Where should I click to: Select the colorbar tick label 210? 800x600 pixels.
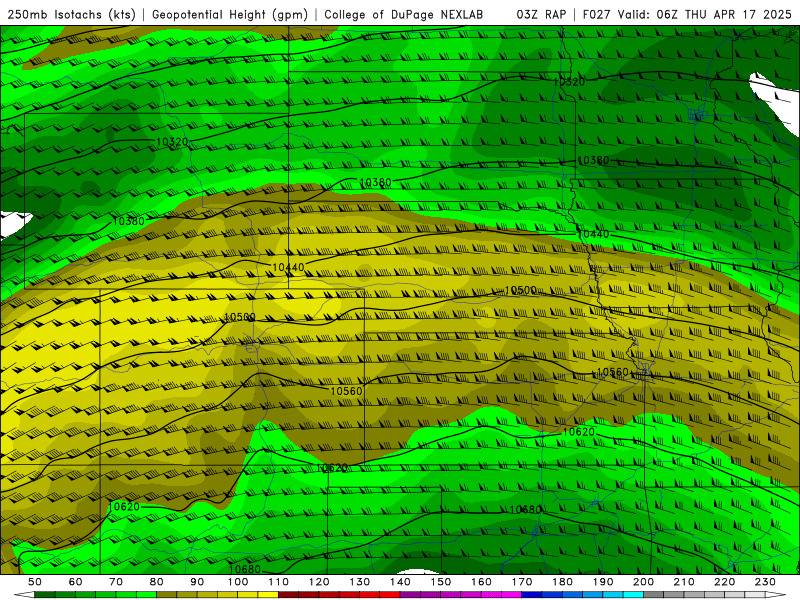(x=684, y=582)
